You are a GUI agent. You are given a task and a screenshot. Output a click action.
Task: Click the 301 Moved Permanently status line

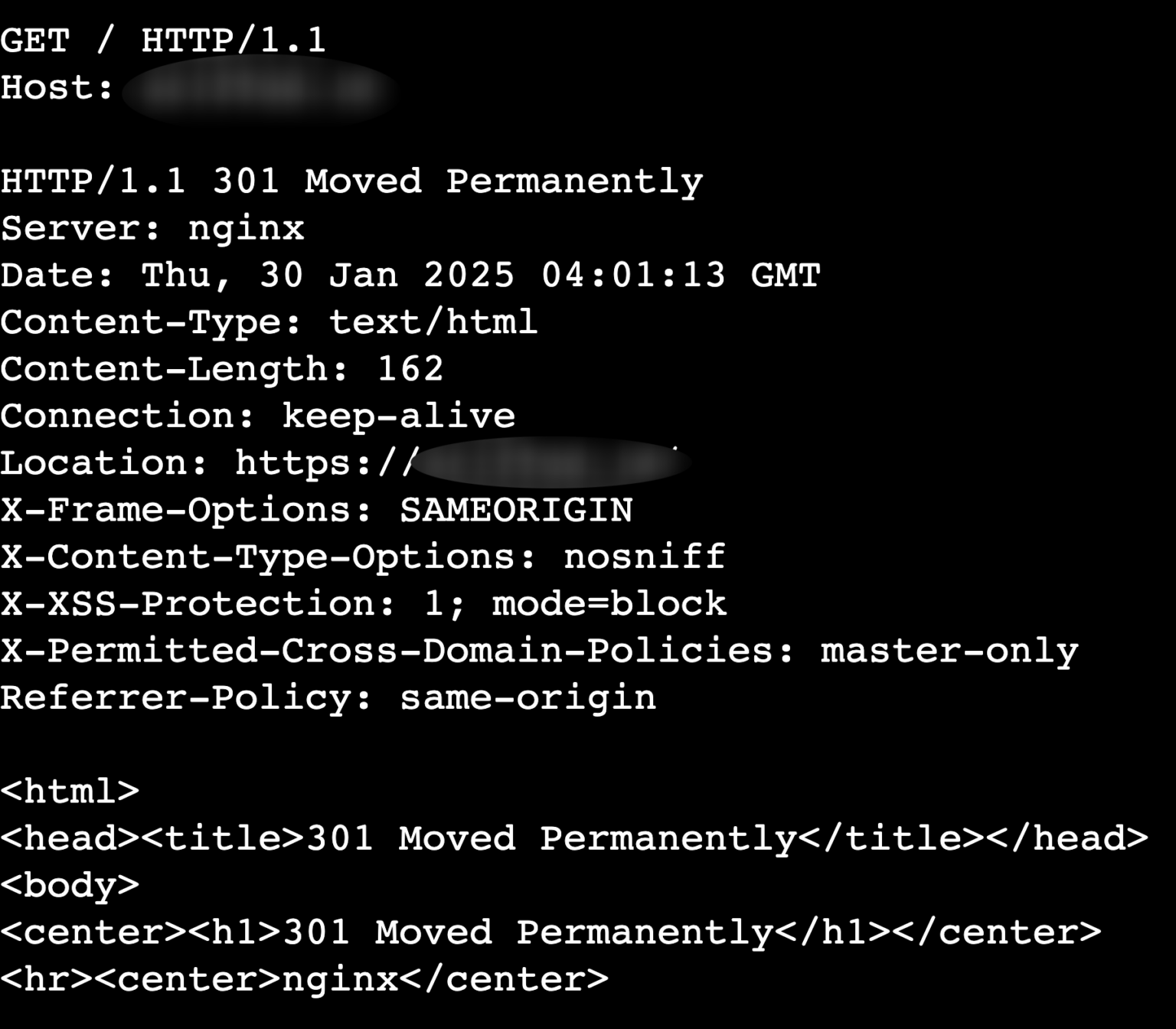(x=351, y=181)
